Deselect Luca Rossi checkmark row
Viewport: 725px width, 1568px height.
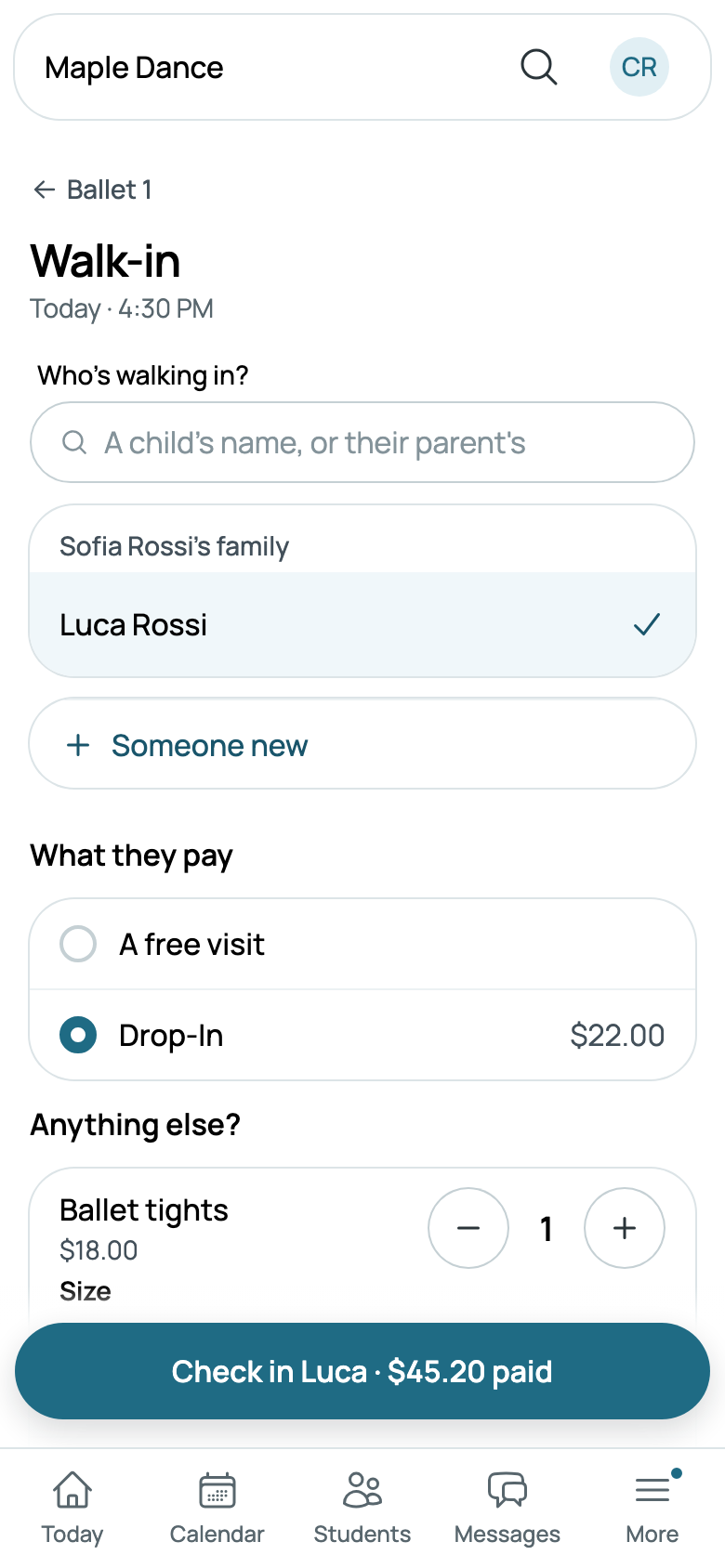362,624
